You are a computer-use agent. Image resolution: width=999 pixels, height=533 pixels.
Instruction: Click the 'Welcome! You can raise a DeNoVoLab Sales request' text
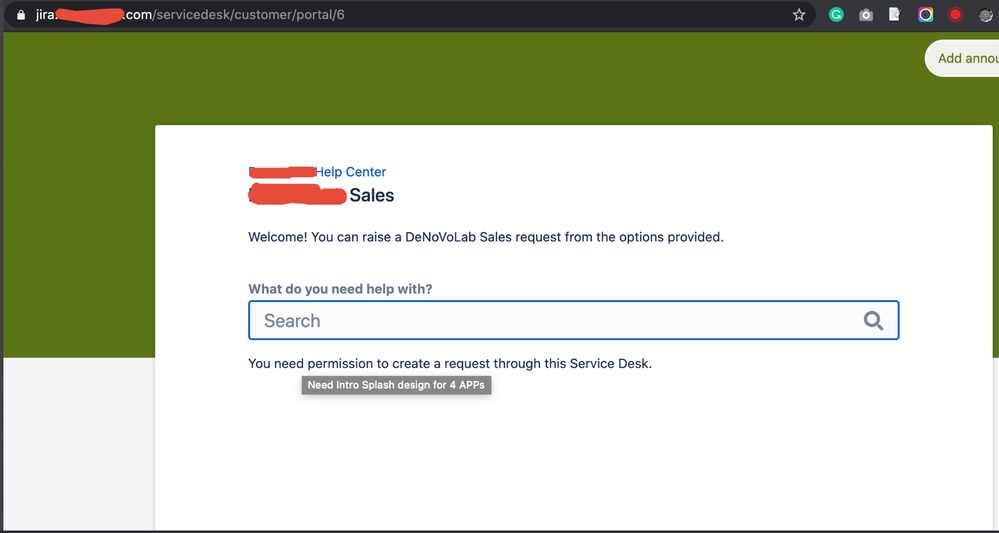[485, 238]
